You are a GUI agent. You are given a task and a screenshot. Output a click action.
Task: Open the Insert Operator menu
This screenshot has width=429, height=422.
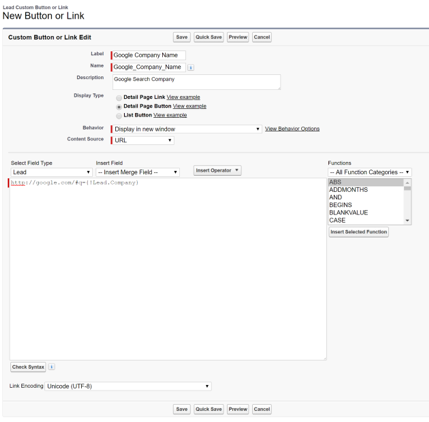click(217, 170)
